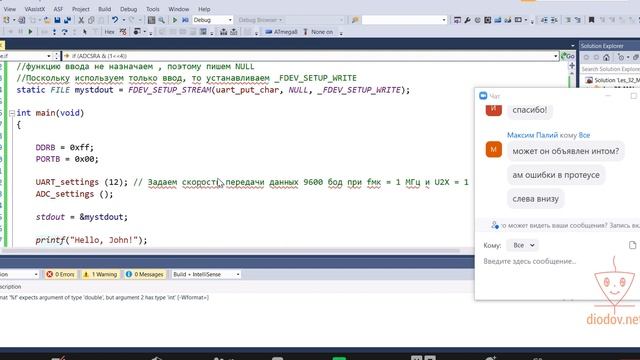Click the printf Hello, John! code line
Image resolution: width=640 pixels, height=360 pixels.
pyautogui.click(x=91, y=240)
